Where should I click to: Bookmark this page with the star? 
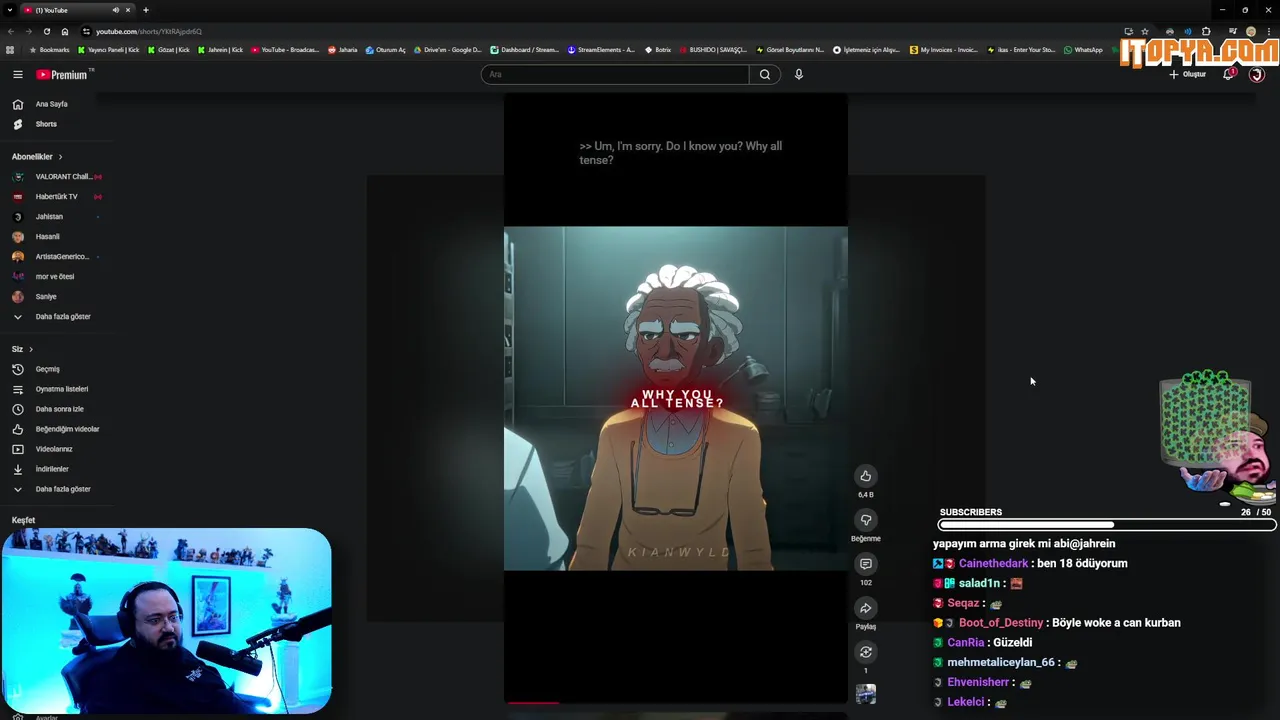[1145, 31]
